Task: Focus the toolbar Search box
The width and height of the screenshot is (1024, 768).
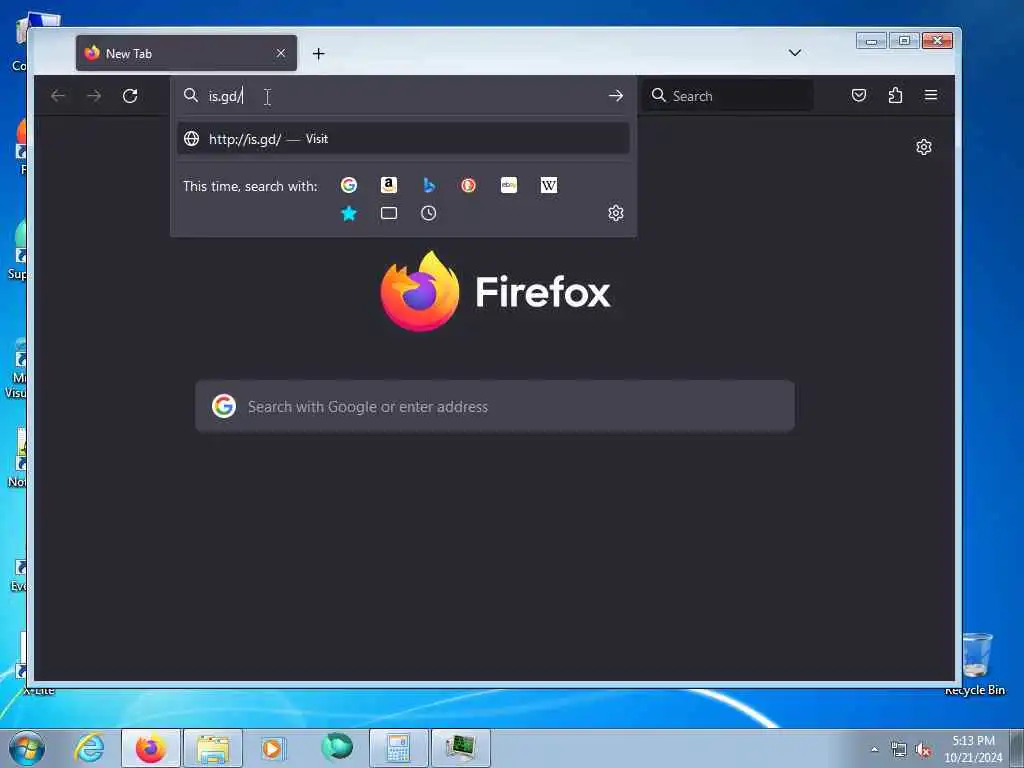Action: (x=728, y=96)
